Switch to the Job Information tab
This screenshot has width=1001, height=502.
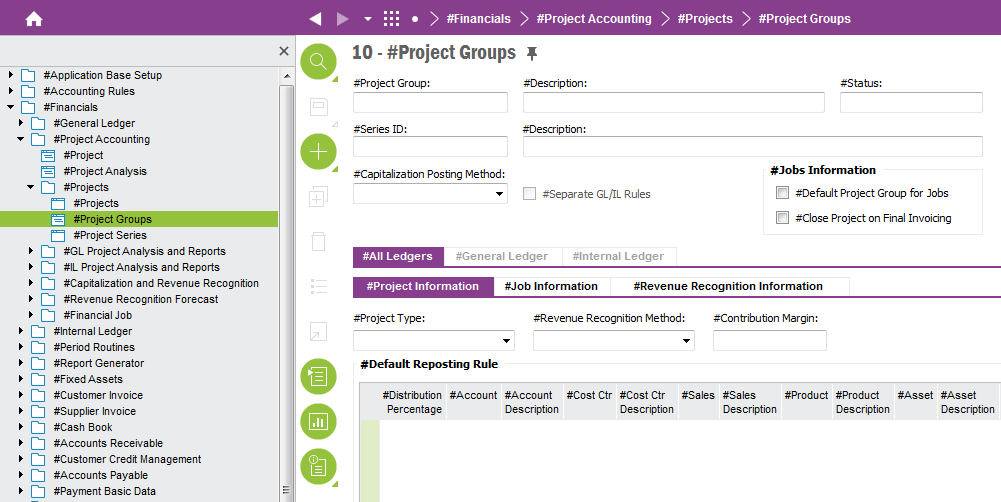552,287
